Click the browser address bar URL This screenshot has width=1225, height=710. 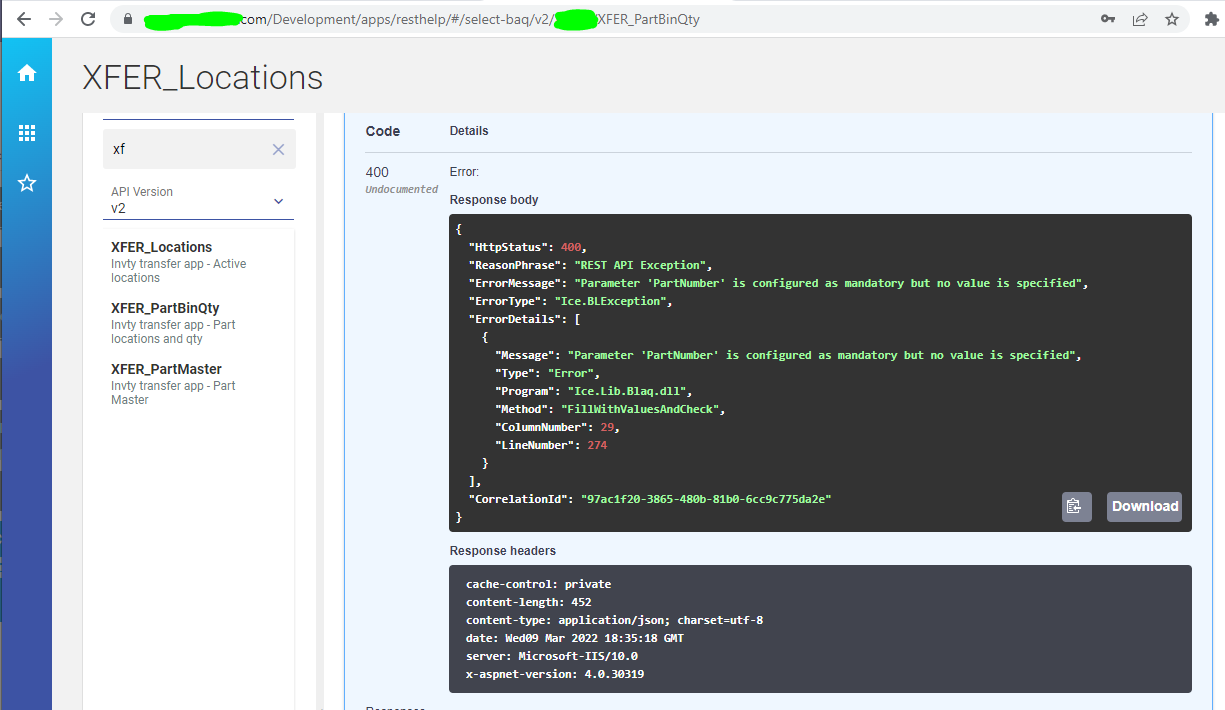coord(421,19)
